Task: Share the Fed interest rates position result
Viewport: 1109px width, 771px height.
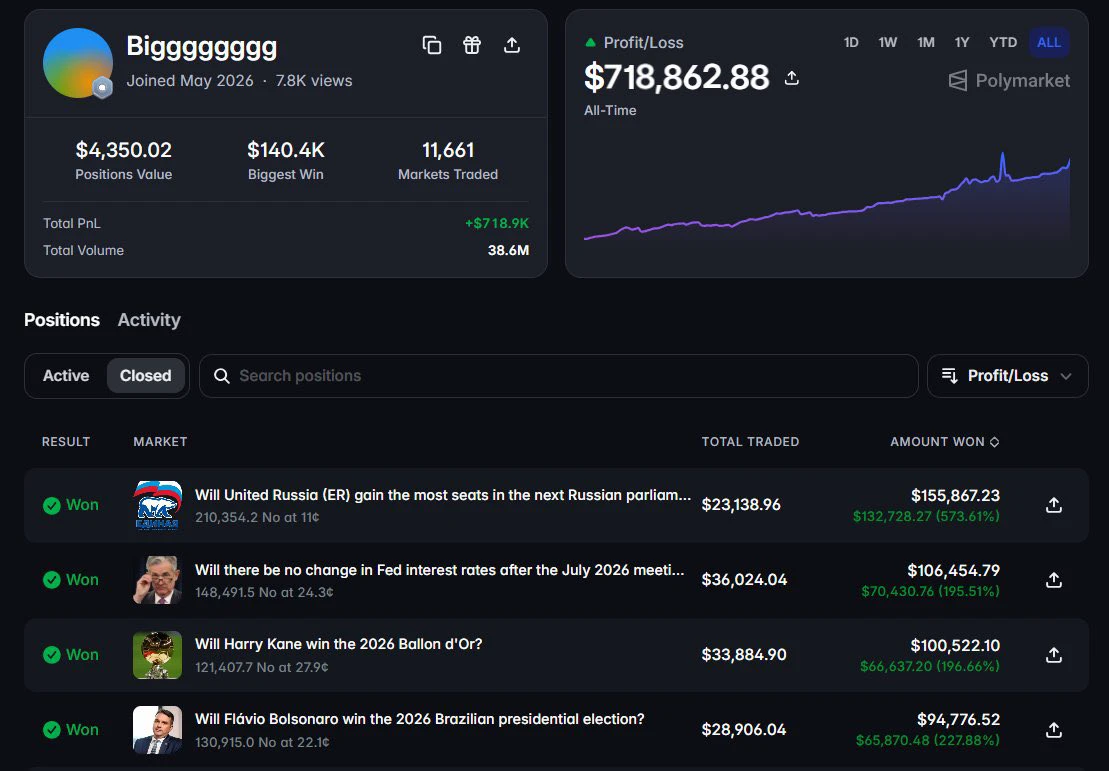Action: pos(1054,580)
